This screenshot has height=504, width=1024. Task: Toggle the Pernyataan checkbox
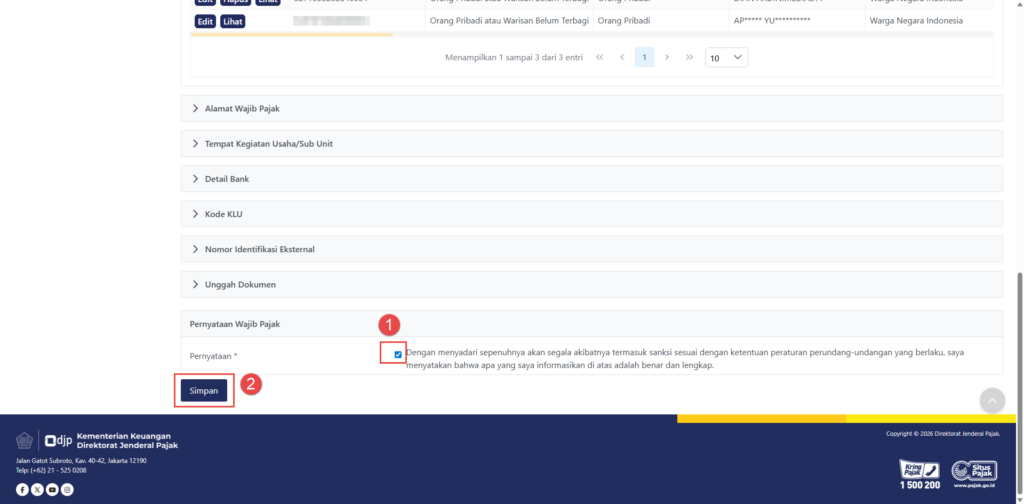(x=398, y=354)
